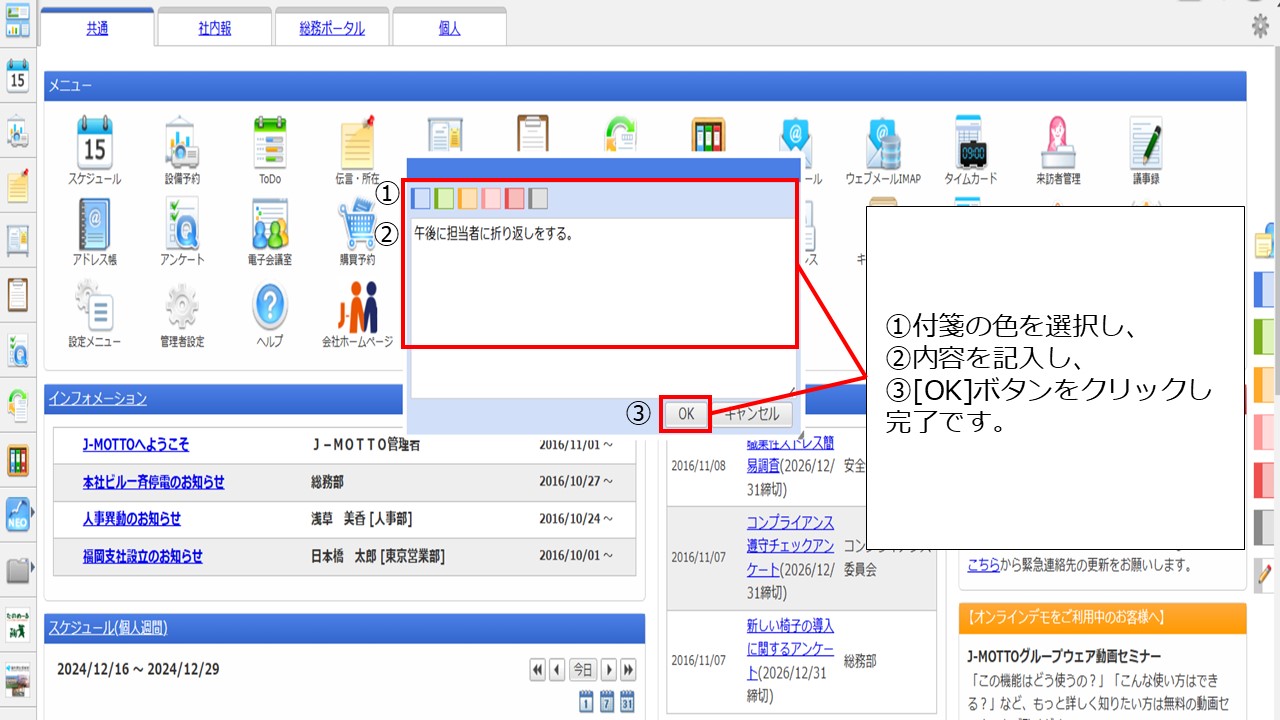Open the スケジュール menu icon
This screenshot has width=1280, height=720.
coord(94,143)
